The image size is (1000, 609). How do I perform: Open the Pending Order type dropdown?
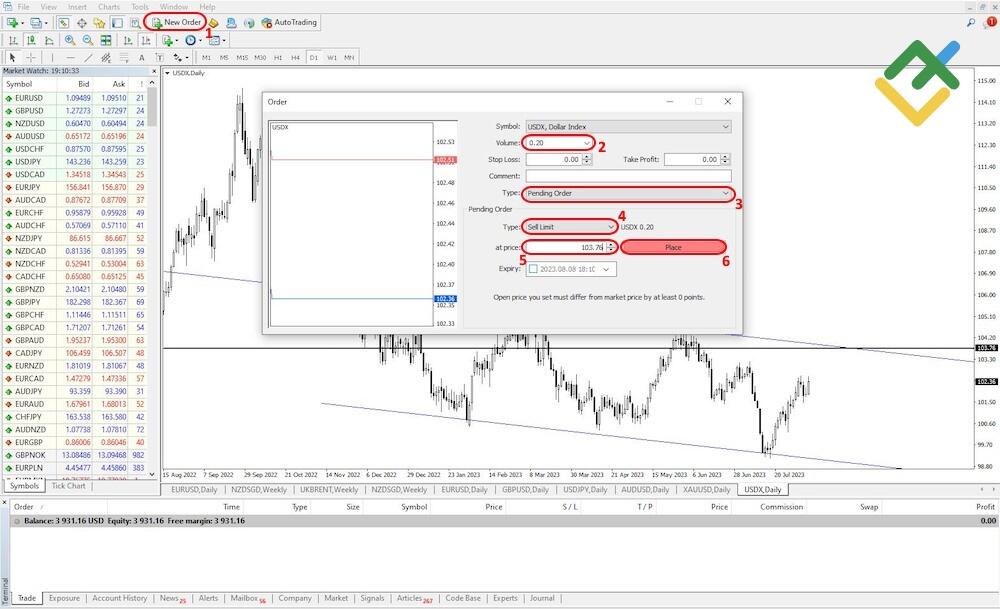(x=727, y=192)
